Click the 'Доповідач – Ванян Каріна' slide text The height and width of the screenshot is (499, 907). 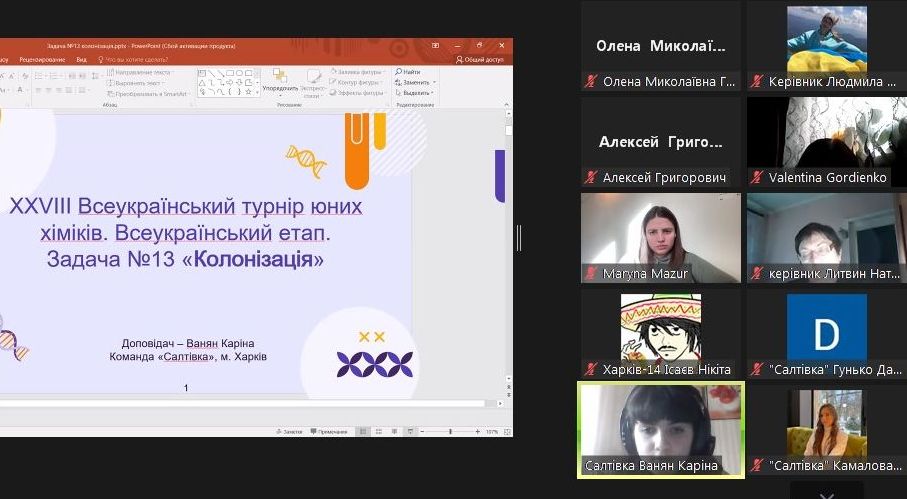[x=188, y=343]
